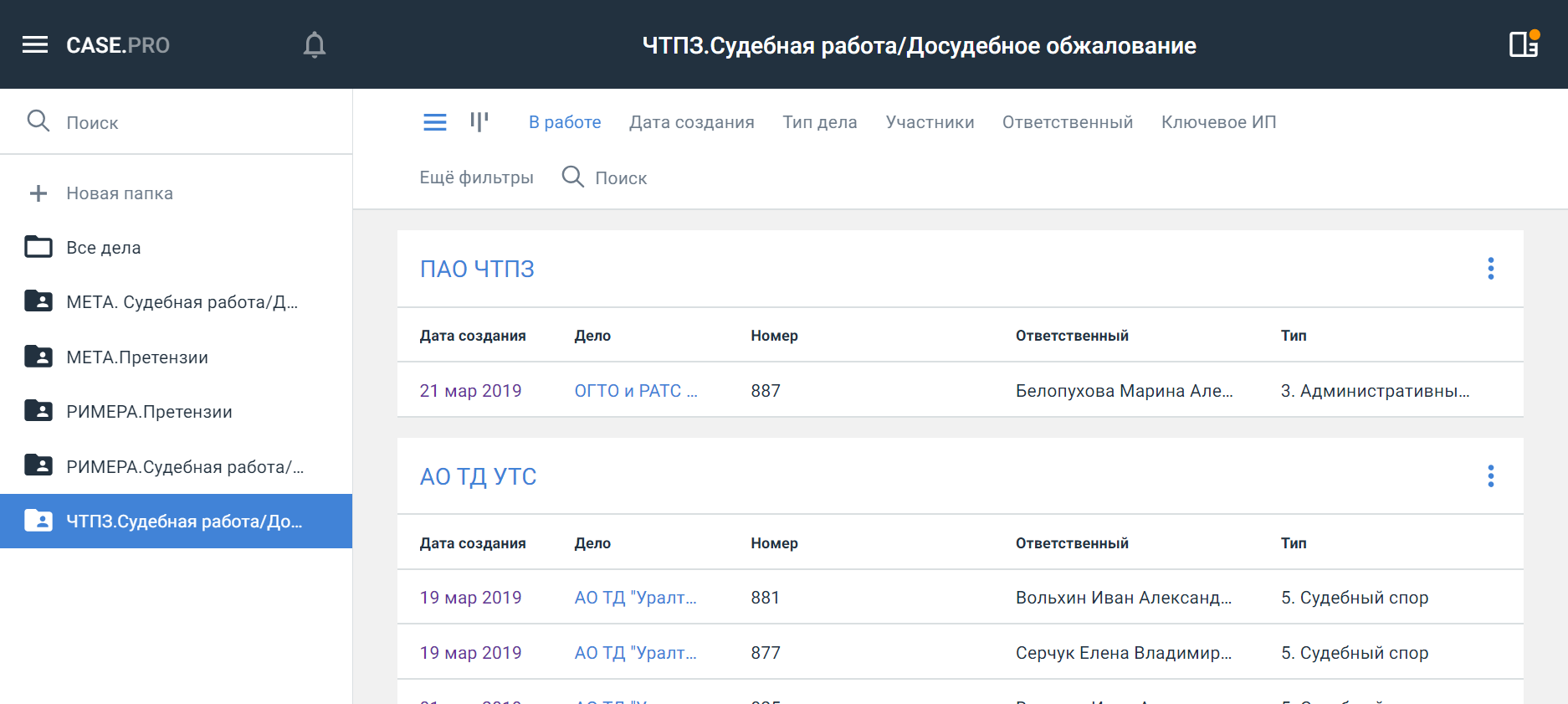
Task: Click the filter bar search magnifier icon
Action: click(x=573, y=177)
